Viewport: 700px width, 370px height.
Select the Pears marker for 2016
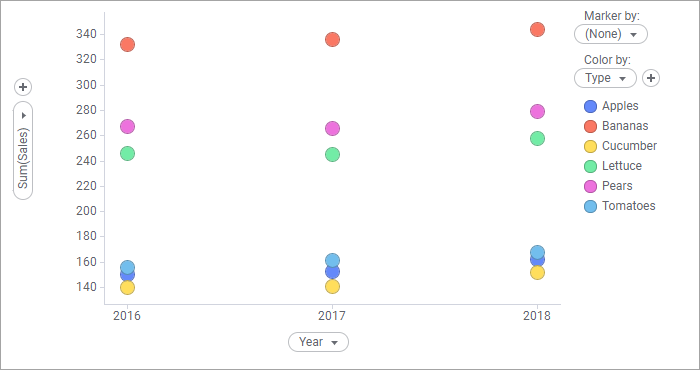(127, 126)
